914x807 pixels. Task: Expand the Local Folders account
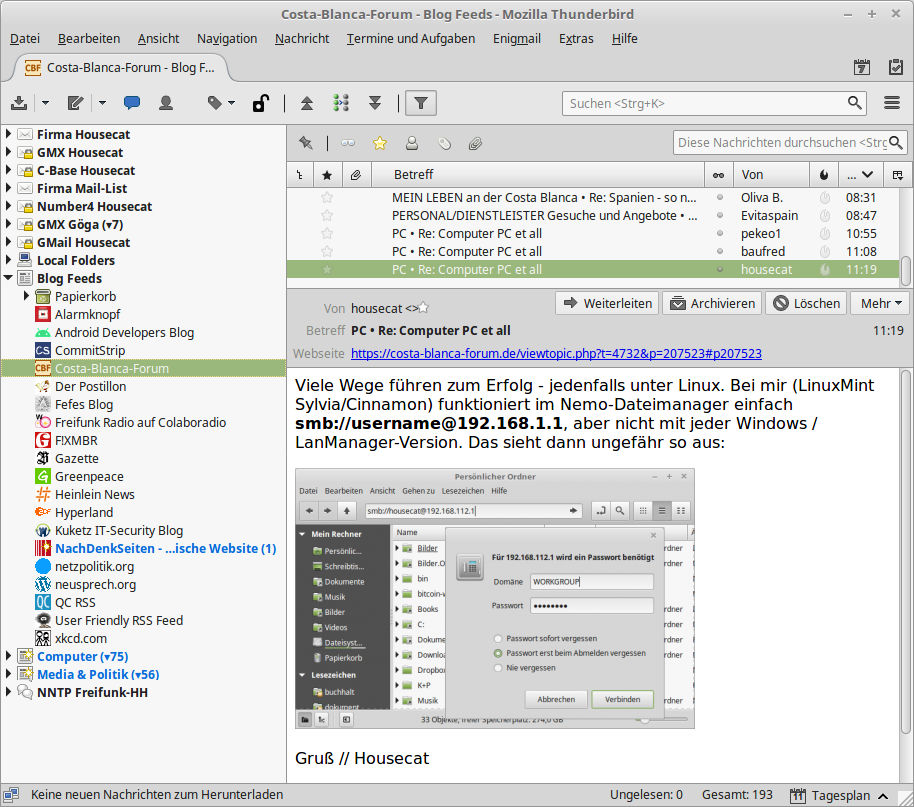click(x=9, y=260)
